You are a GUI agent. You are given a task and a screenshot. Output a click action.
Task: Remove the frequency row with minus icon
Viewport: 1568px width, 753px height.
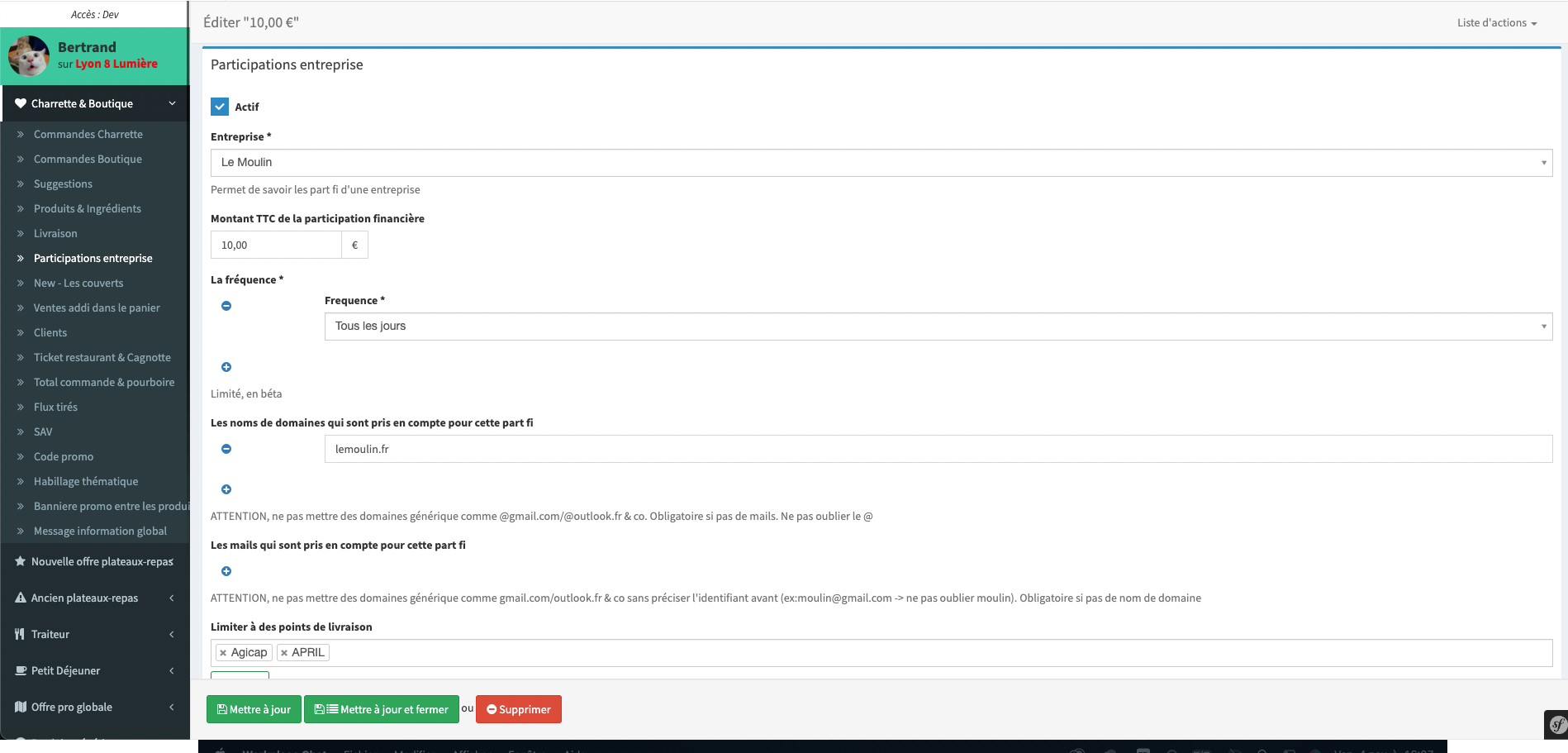[x=226, y=306]
